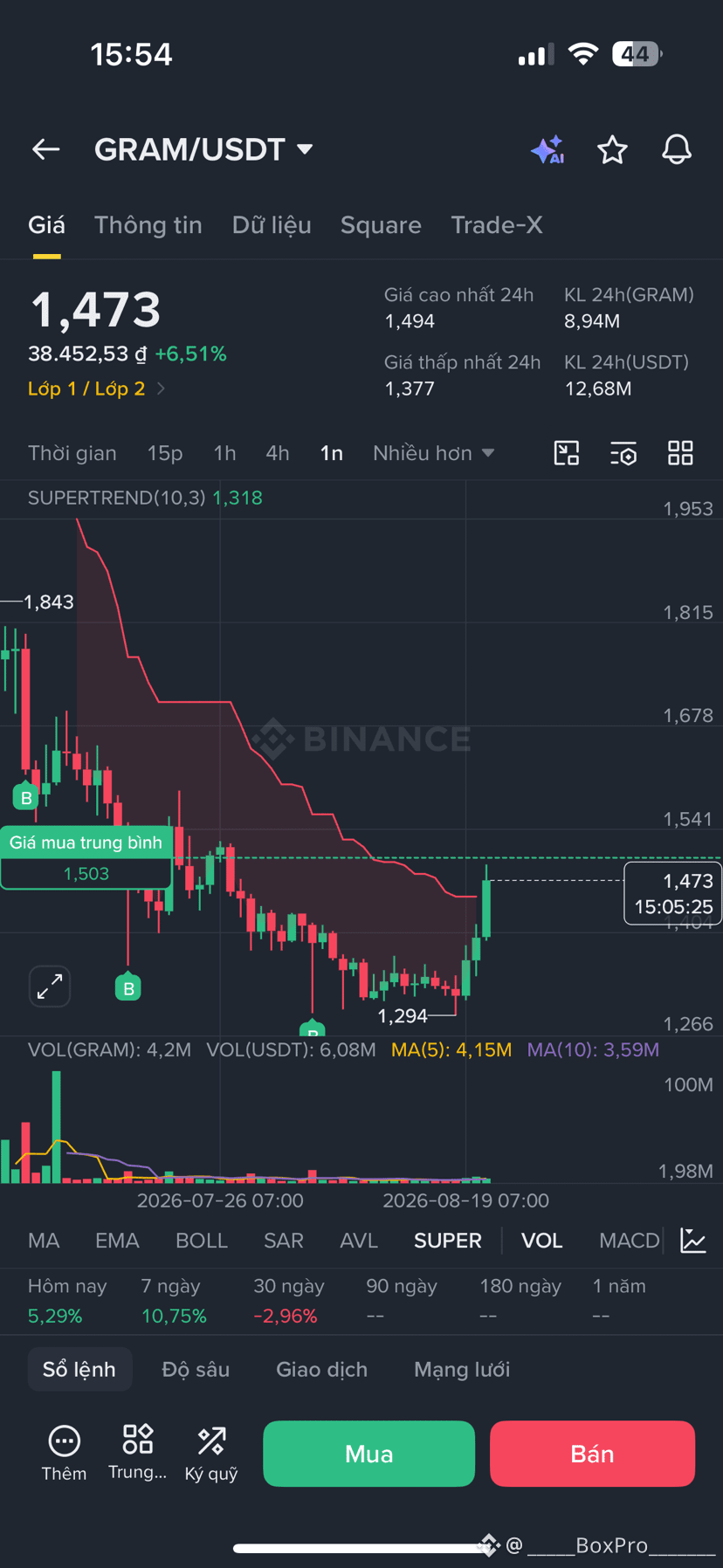723x1568 pixels.
Task: Open the AI sparkle assistant icon
Action: tap(547, 150)
